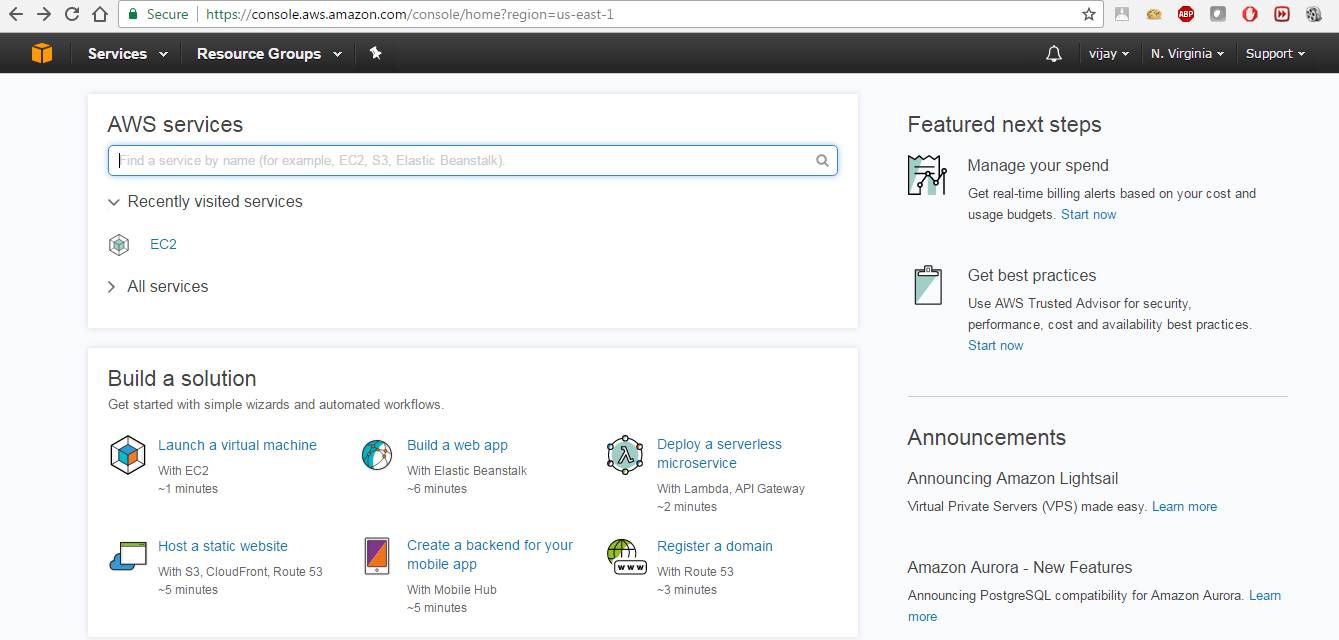Screen dimensions: 1339x640
Task: Click 'Announcing Amazon Lightsail' title
Action: 1013,478
